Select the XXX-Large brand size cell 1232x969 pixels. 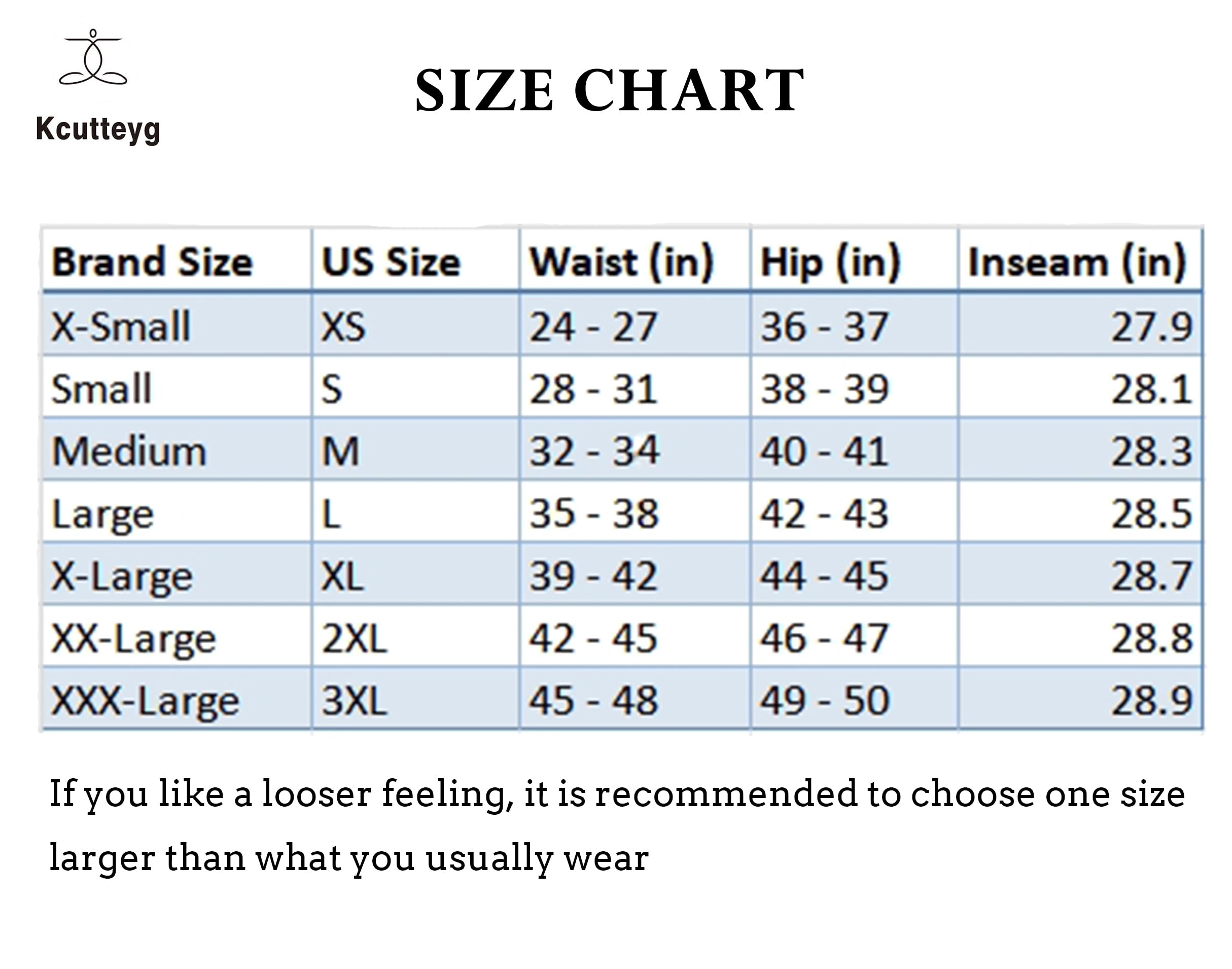[145, 701]
